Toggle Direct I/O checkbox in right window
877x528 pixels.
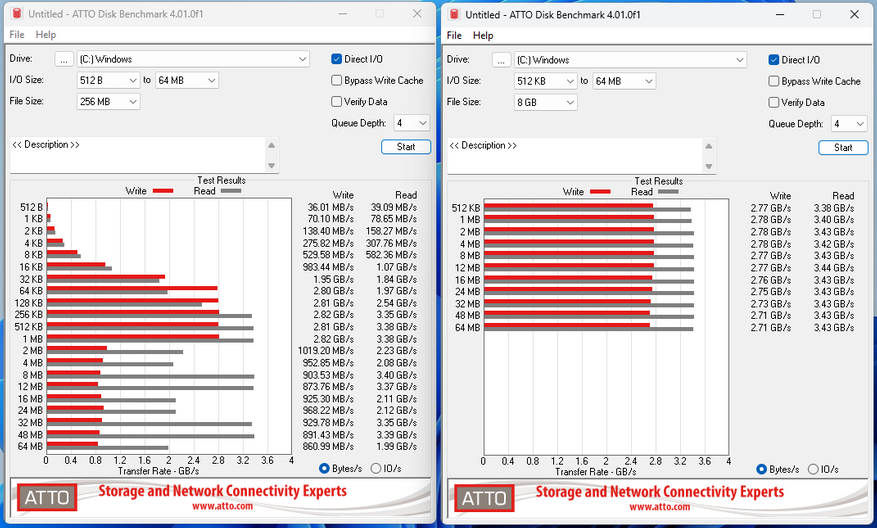point(774,60)
